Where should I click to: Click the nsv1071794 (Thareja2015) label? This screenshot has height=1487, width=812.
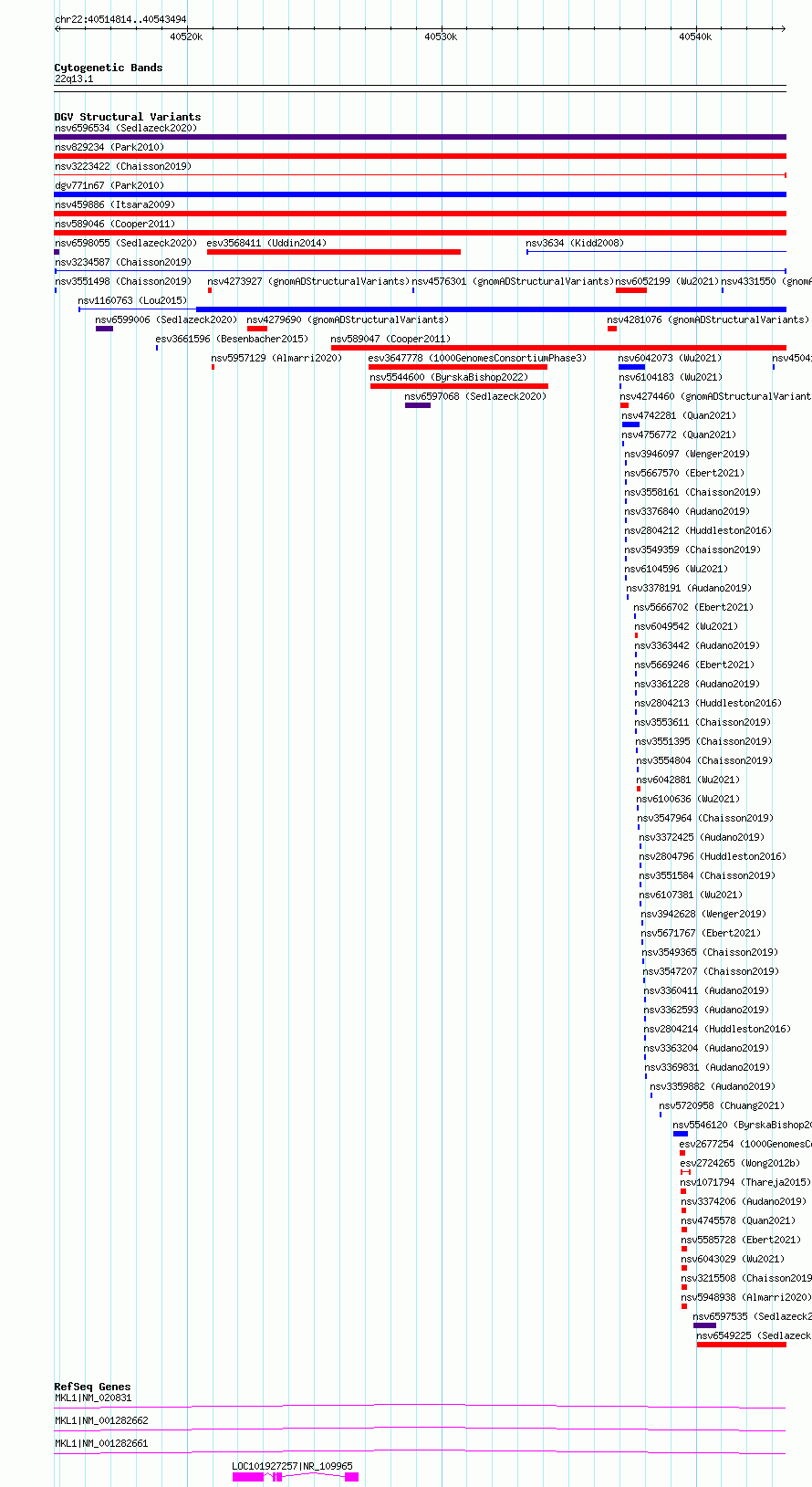tap(745, 1182)
